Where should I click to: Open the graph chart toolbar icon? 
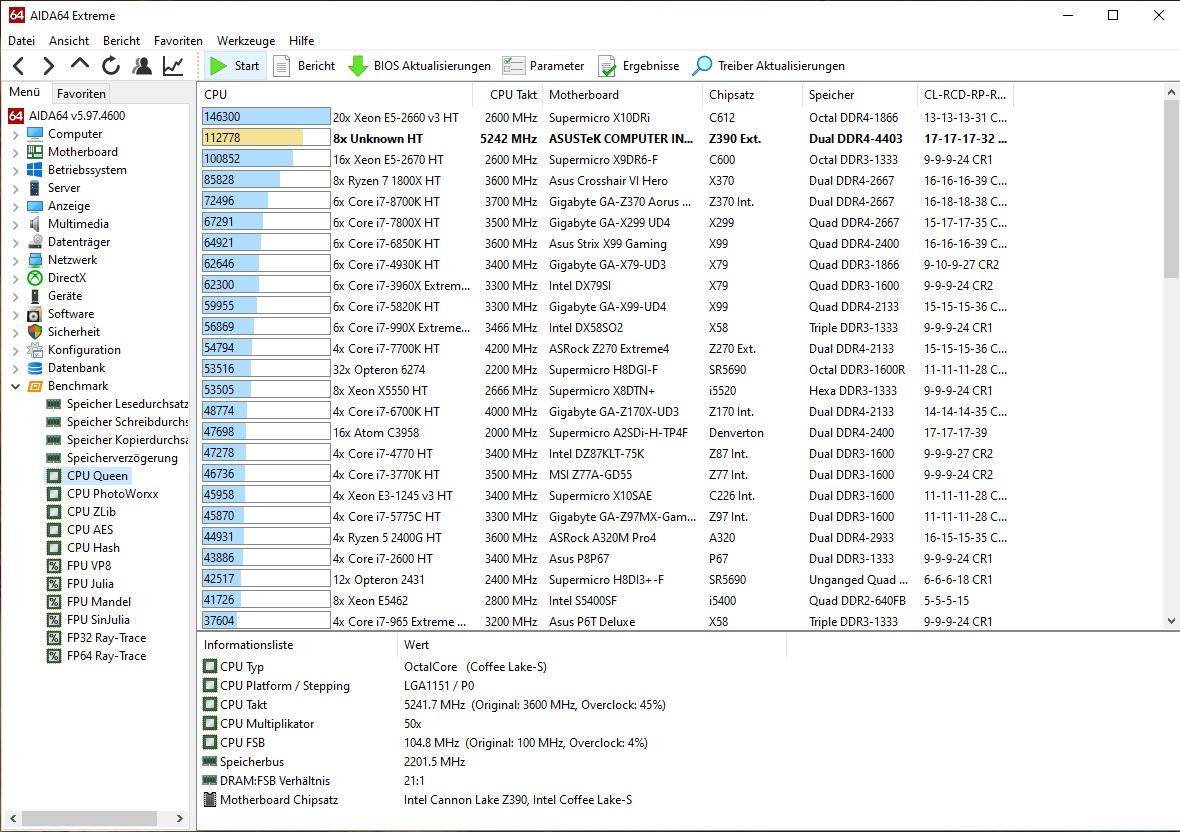173,66
